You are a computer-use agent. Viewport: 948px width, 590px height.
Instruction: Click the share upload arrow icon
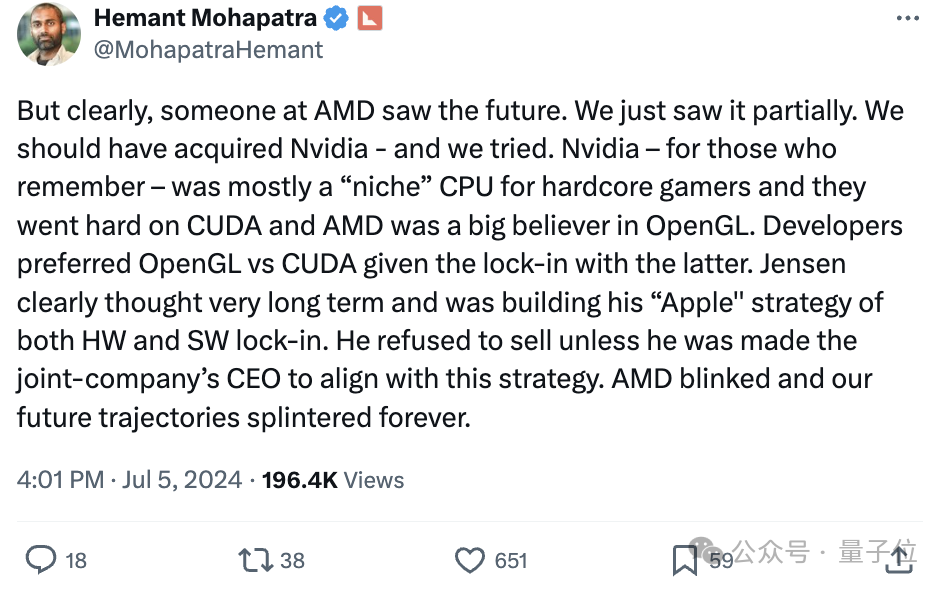(900, 560)
